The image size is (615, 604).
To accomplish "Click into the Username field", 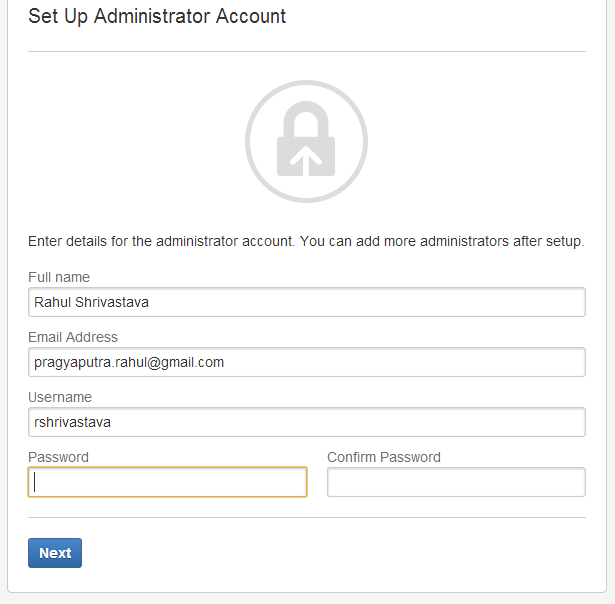I will click(x=307, y=422).
